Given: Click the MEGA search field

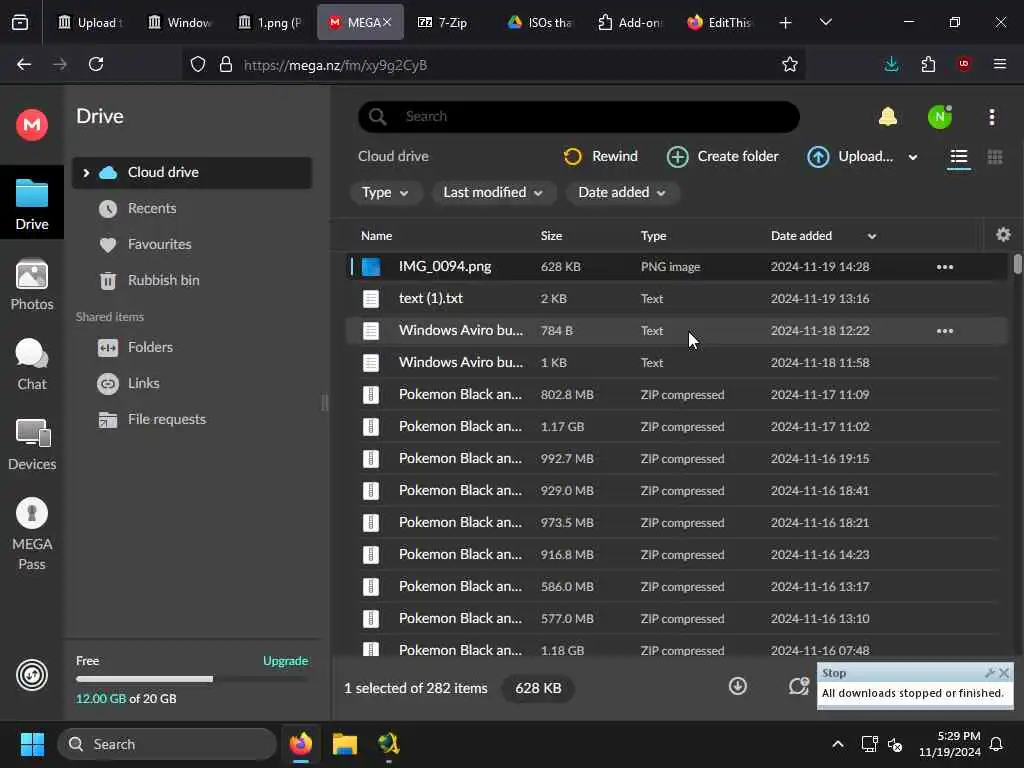Looking at the screenshot, I should [x=579, y=117].
